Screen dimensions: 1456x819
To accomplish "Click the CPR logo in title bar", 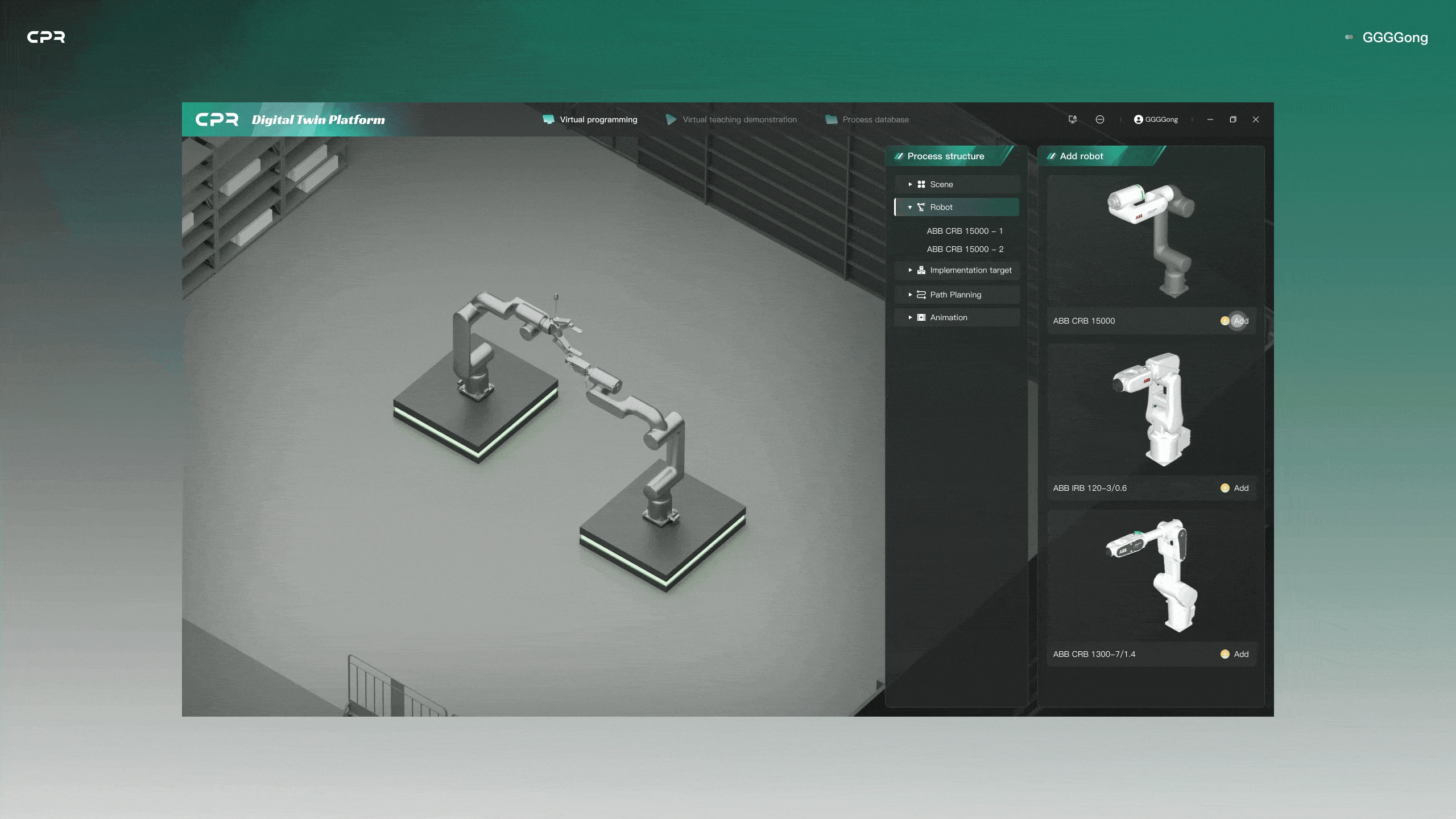I will (217, 119).
